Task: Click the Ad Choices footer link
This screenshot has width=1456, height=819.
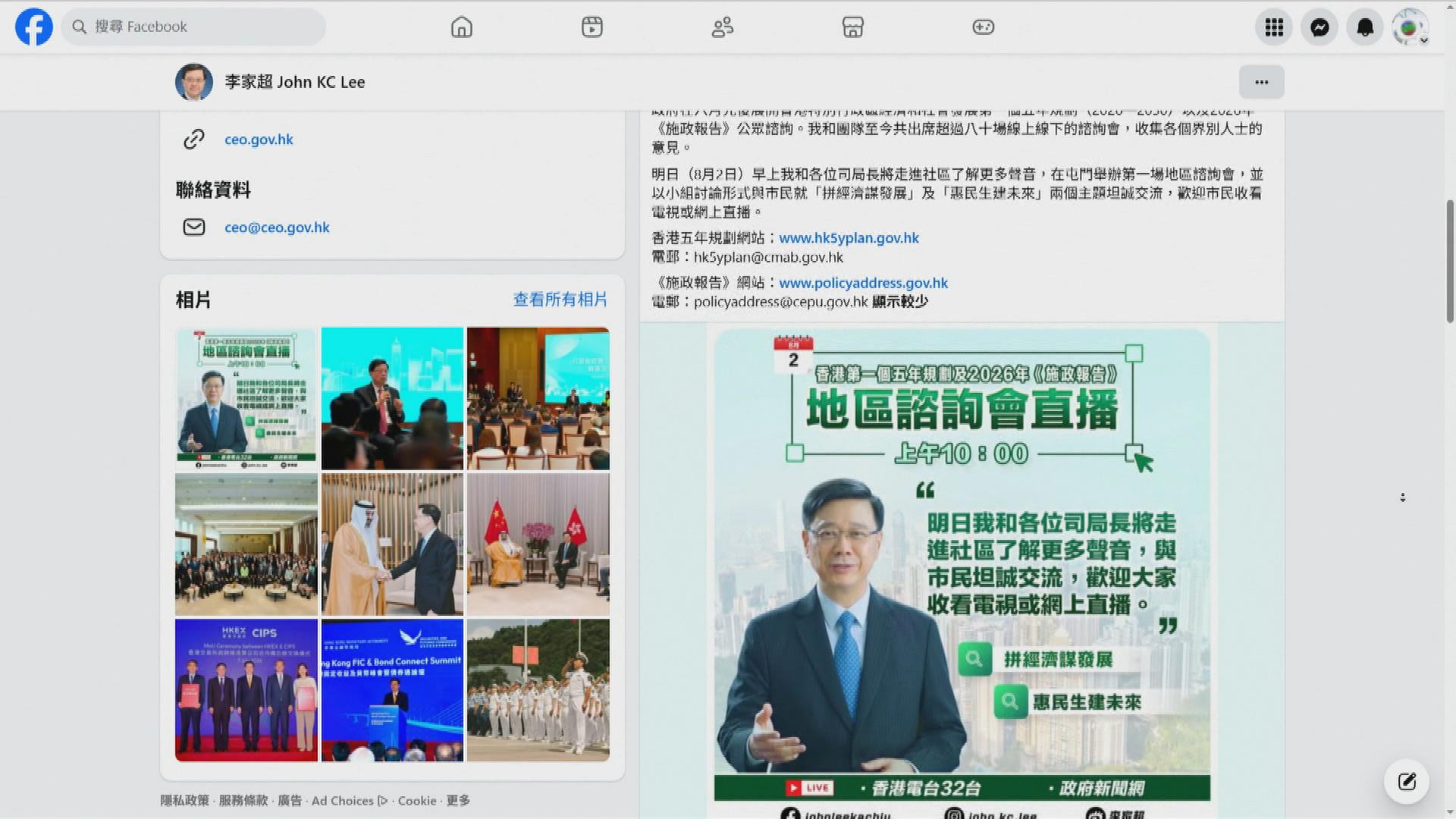Action: pos(350,801)
